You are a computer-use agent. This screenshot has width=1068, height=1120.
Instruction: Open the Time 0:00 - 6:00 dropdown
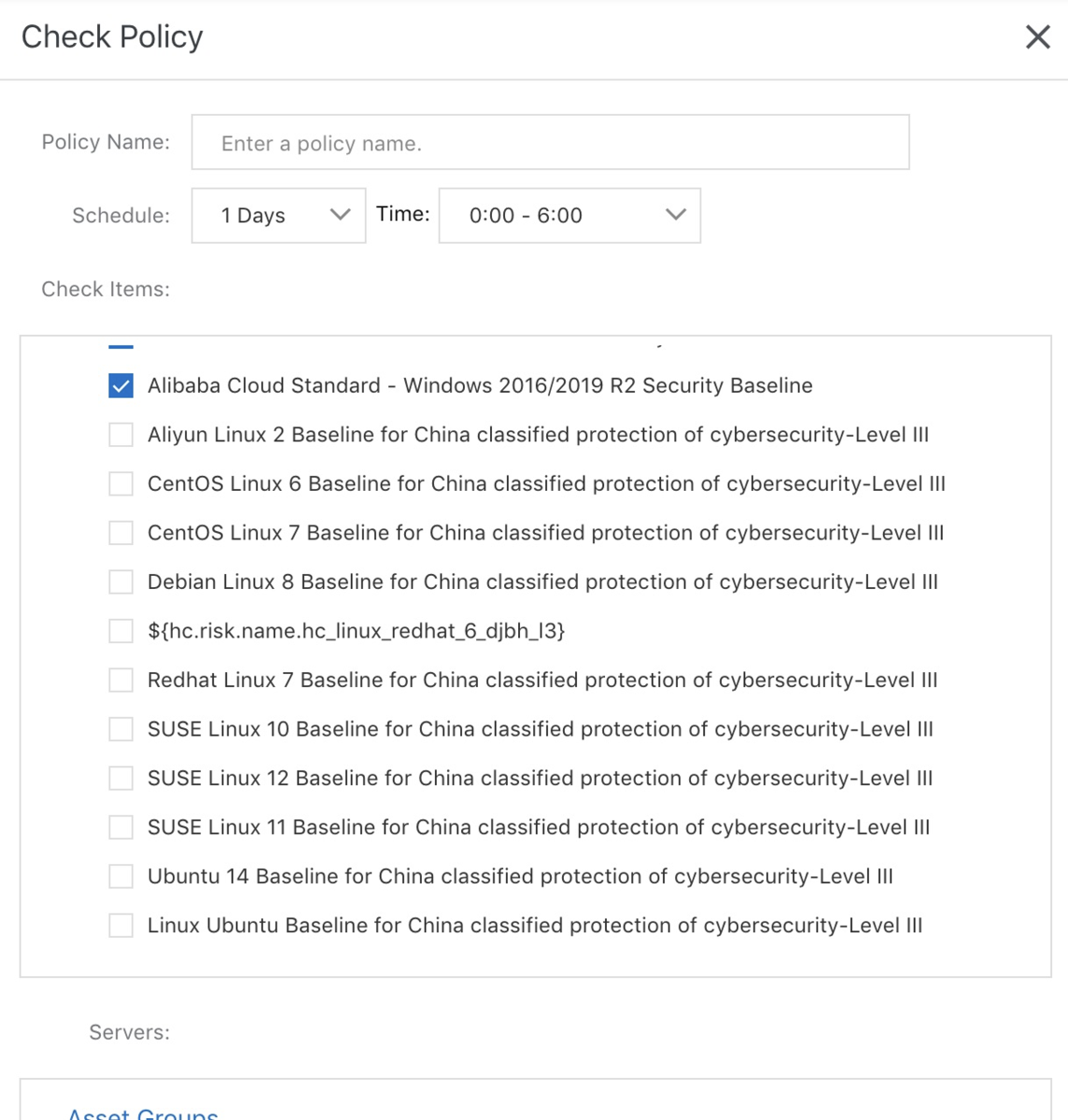569,216
